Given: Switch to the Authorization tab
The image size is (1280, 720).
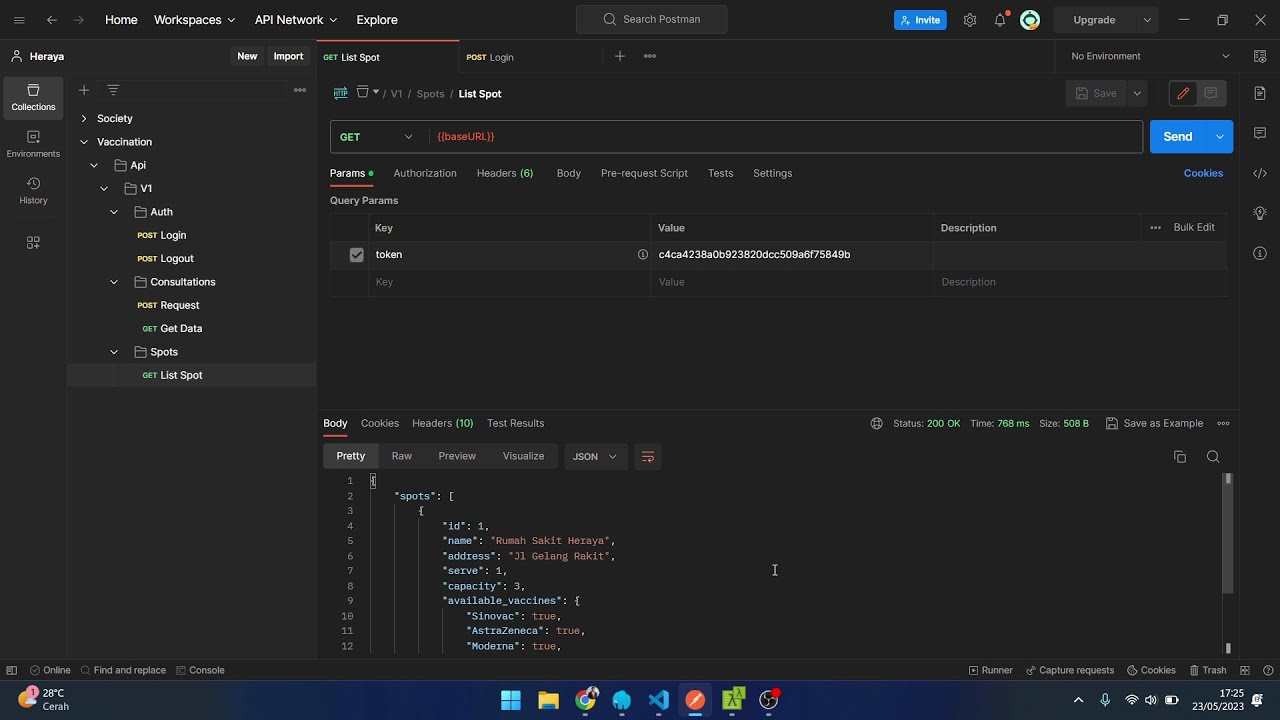Looking at the screenshot, I should pyautogui.click(x=425, y=173).
